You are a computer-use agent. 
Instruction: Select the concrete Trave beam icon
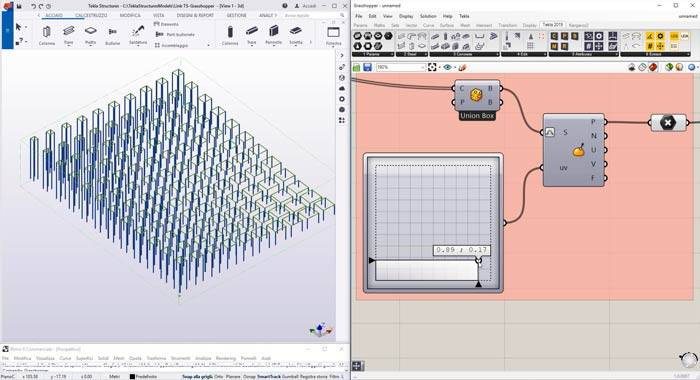[x=252, y=34]
